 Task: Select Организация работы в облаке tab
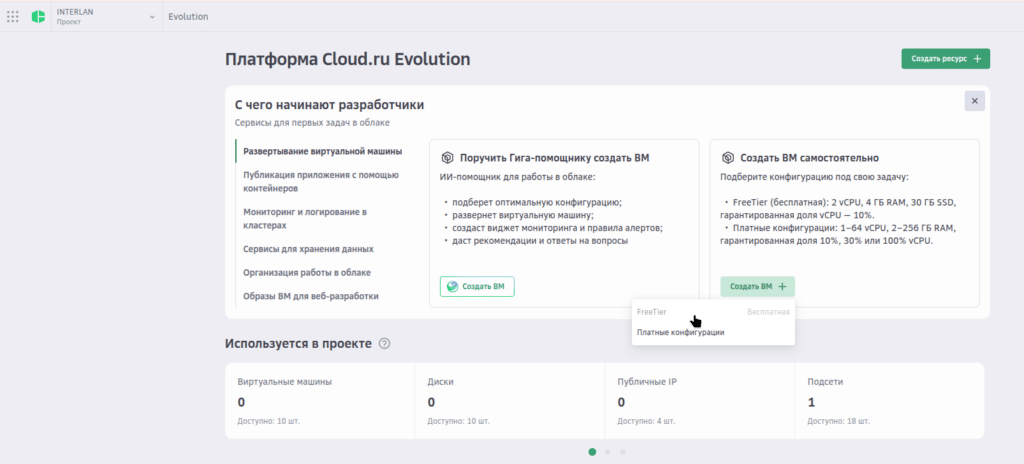[x=307, y=273]
